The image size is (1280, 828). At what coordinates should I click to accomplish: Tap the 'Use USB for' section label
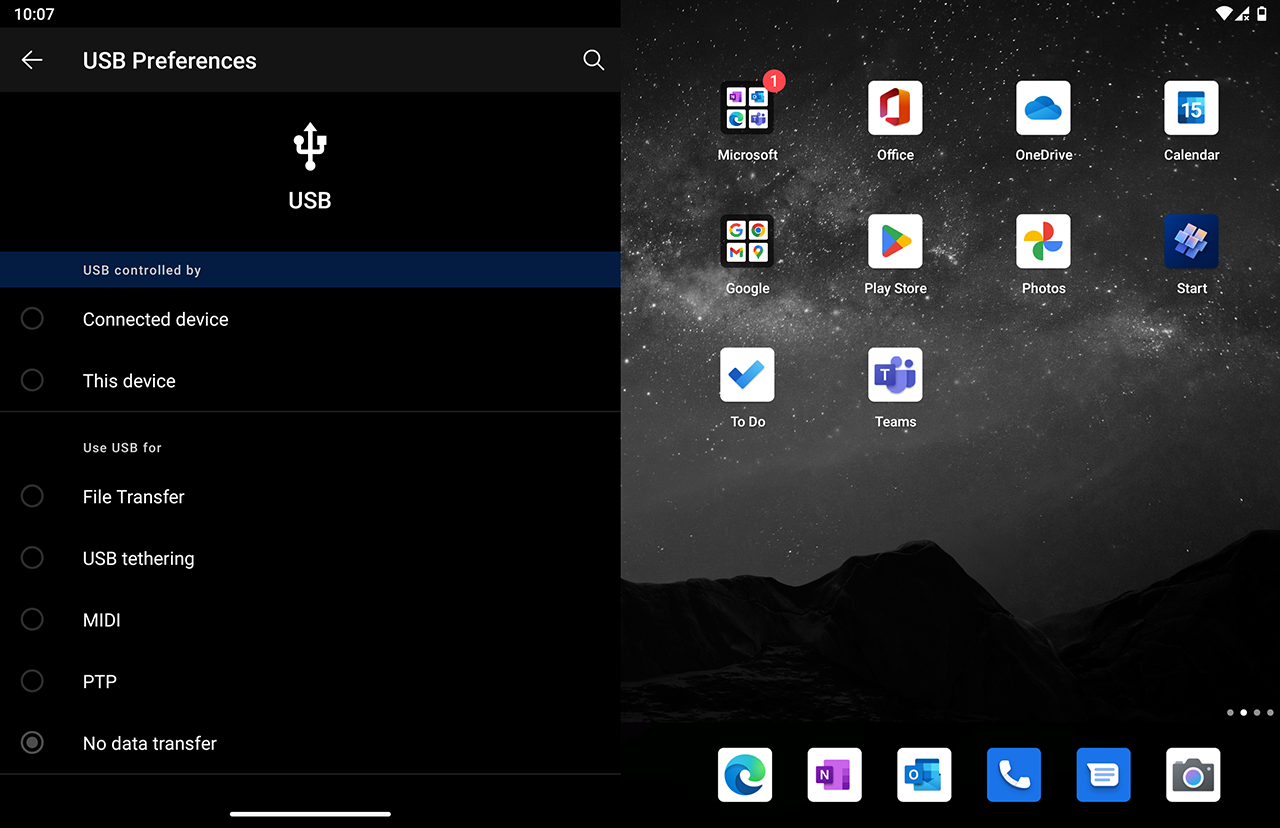coord(122,448)
